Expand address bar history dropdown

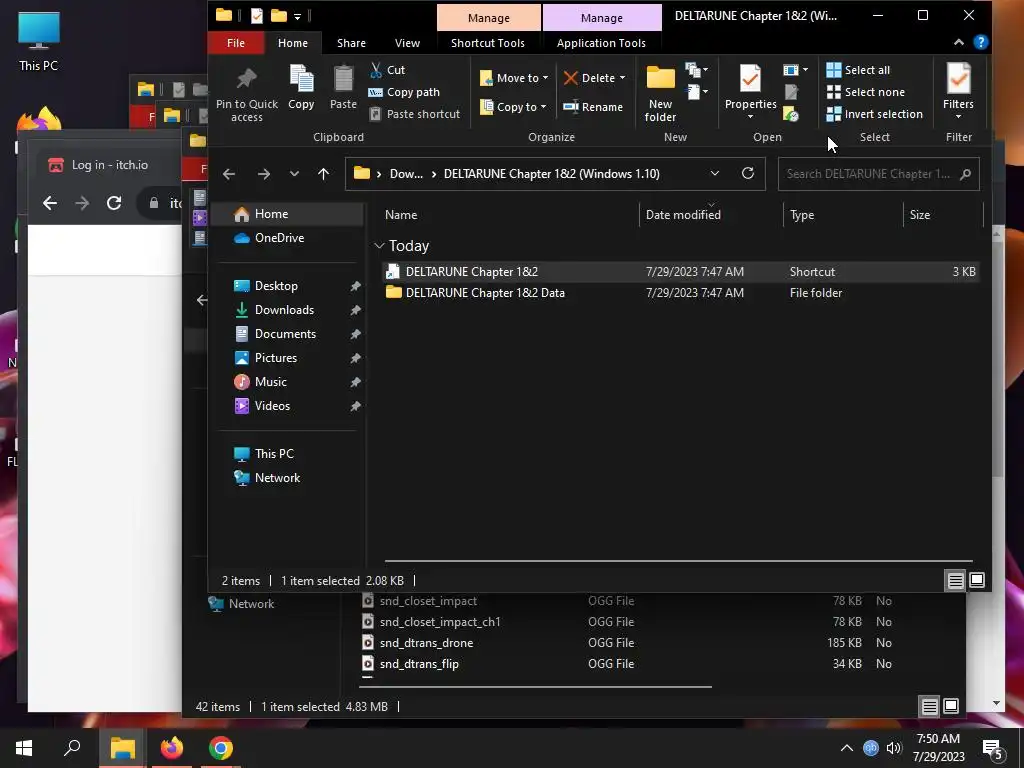pos(714,174)
